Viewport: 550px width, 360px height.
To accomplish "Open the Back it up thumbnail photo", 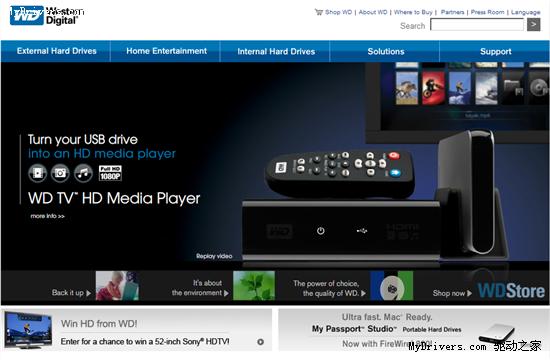I will coord(117,286).
